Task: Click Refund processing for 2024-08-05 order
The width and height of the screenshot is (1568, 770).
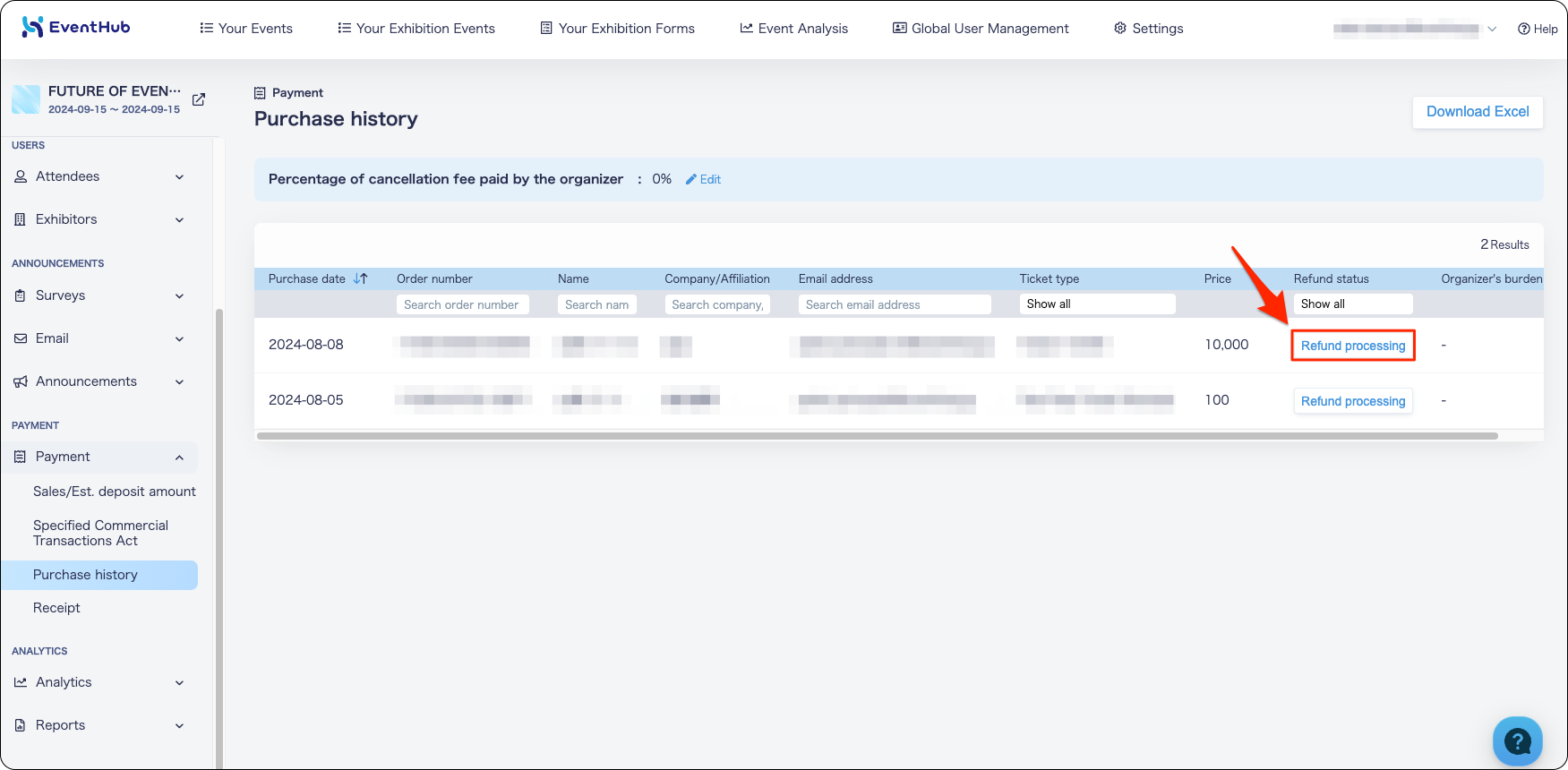Action: tap(1353, 401)
